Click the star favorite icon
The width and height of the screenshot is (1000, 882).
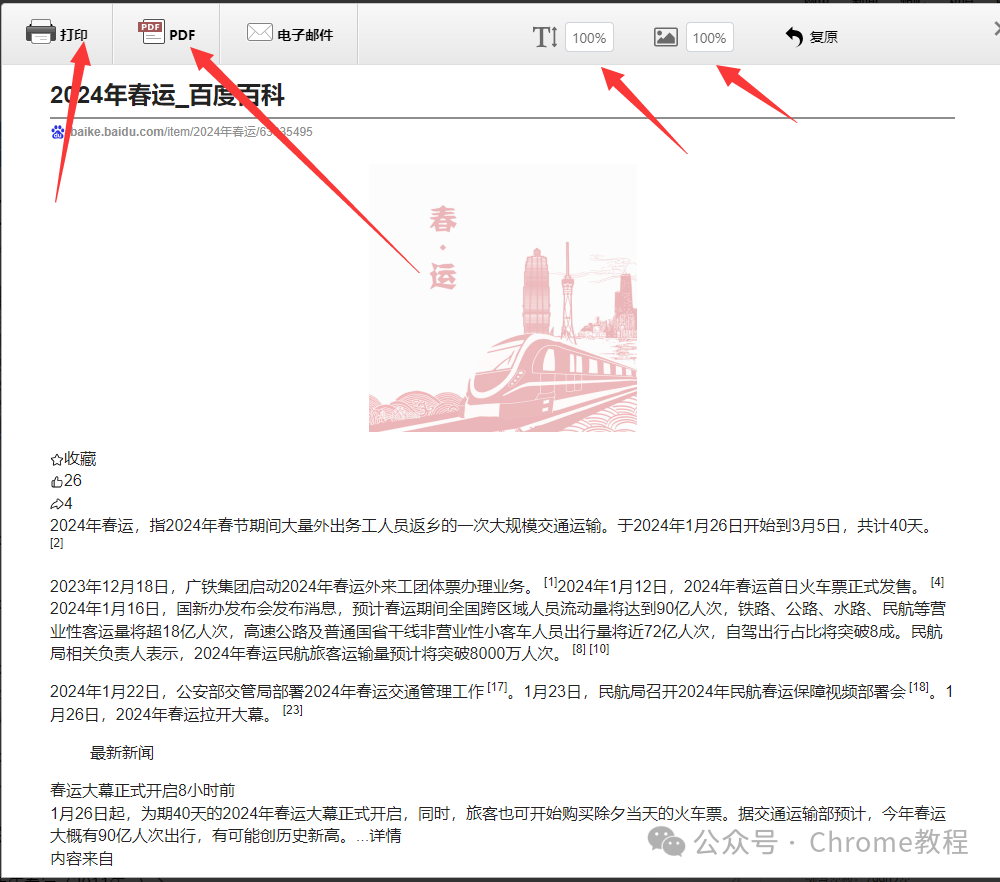coord(57,459)
